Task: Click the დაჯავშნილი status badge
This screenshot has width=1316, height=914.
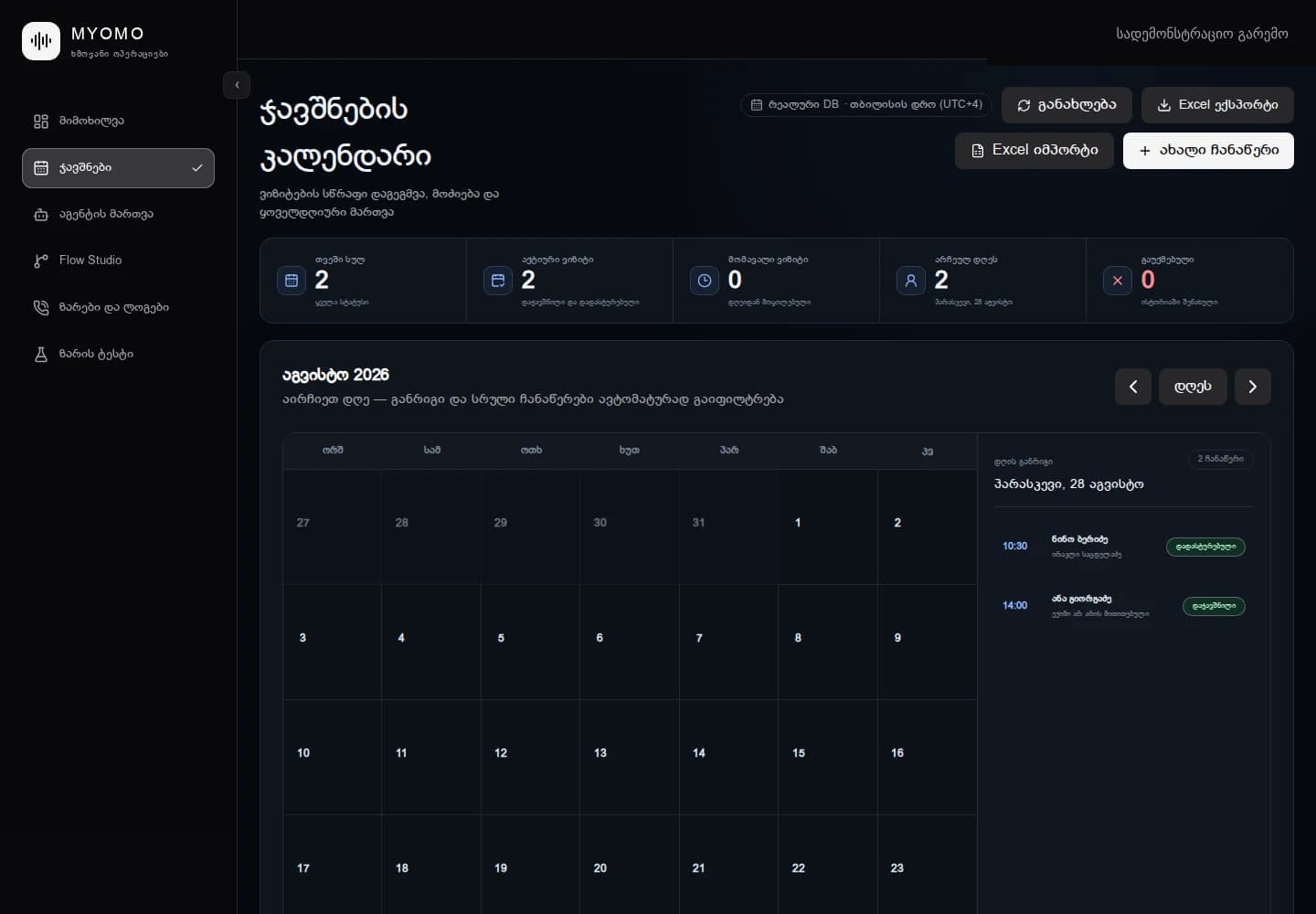Action: [1214, 606]
